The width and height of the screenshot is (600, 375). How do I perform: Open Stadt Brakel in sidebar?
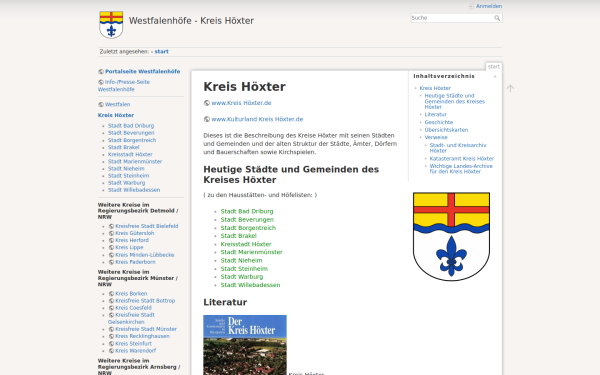tap(124, 147)
